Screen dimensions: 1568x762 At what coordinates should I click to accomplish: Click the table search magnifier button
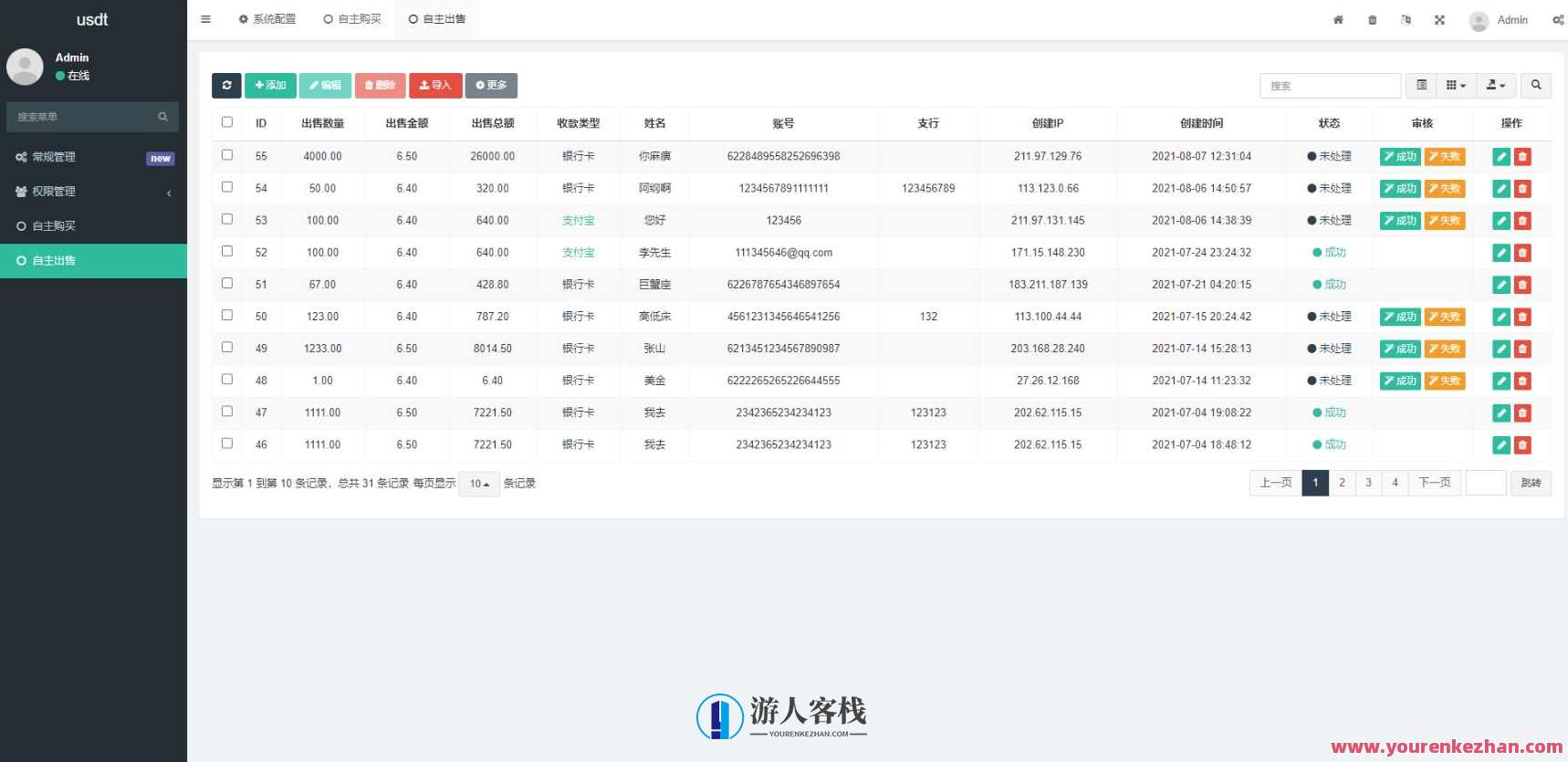[x=1536, y=85]
